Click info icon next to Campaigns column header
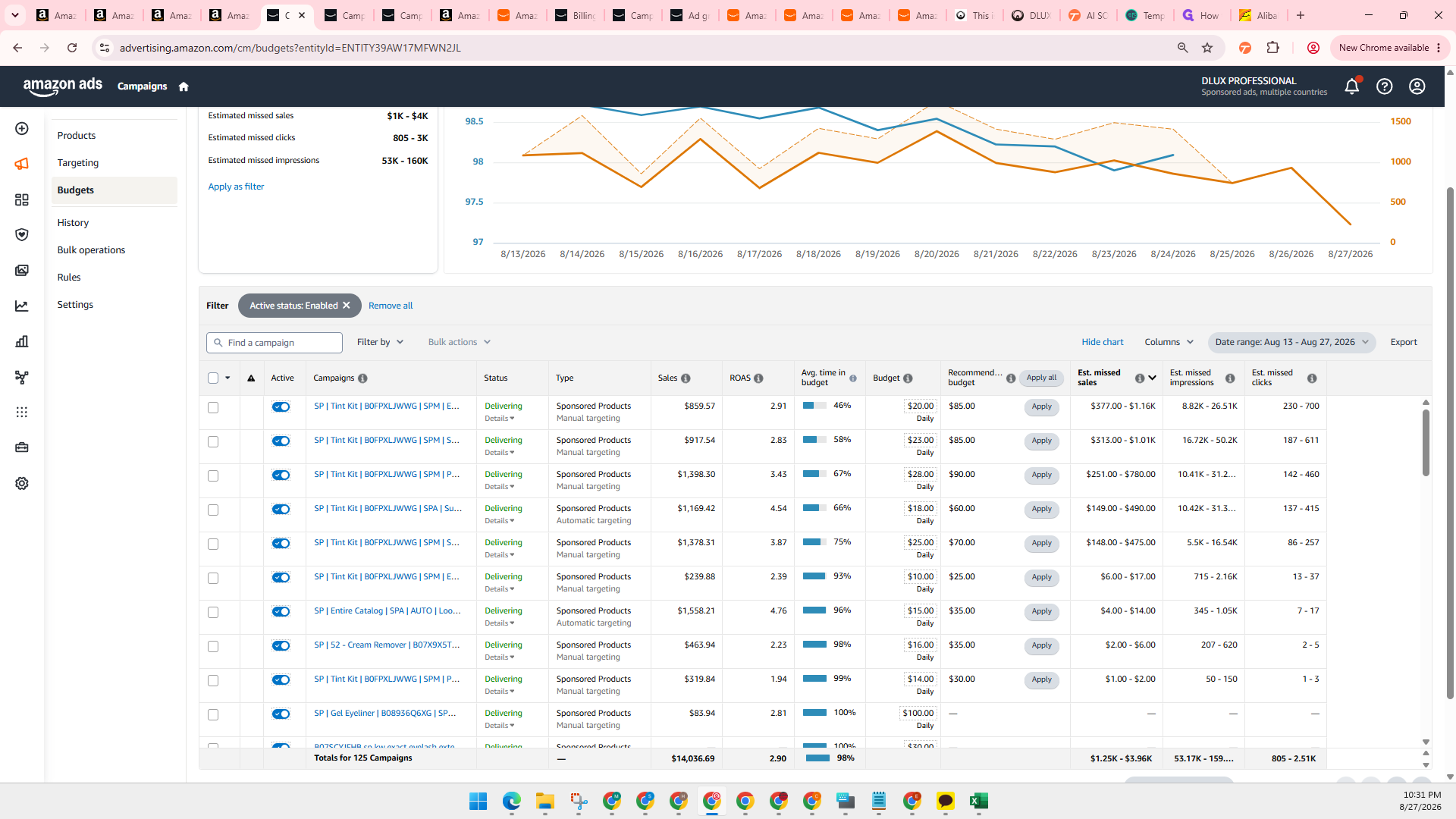The width and height of the screenshot is (1456, 819). [x=362, y=378]
